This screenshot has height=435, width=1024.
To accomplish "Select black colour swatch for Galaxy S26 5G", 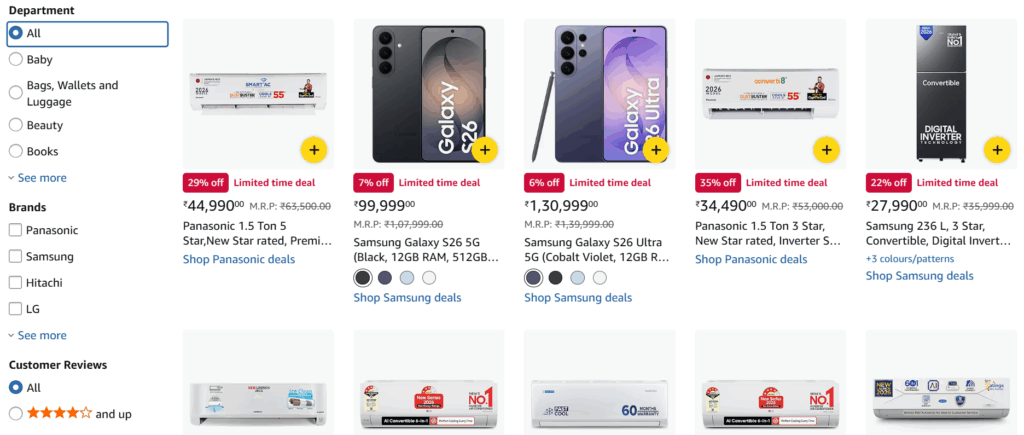I will [x=363, y=278].
